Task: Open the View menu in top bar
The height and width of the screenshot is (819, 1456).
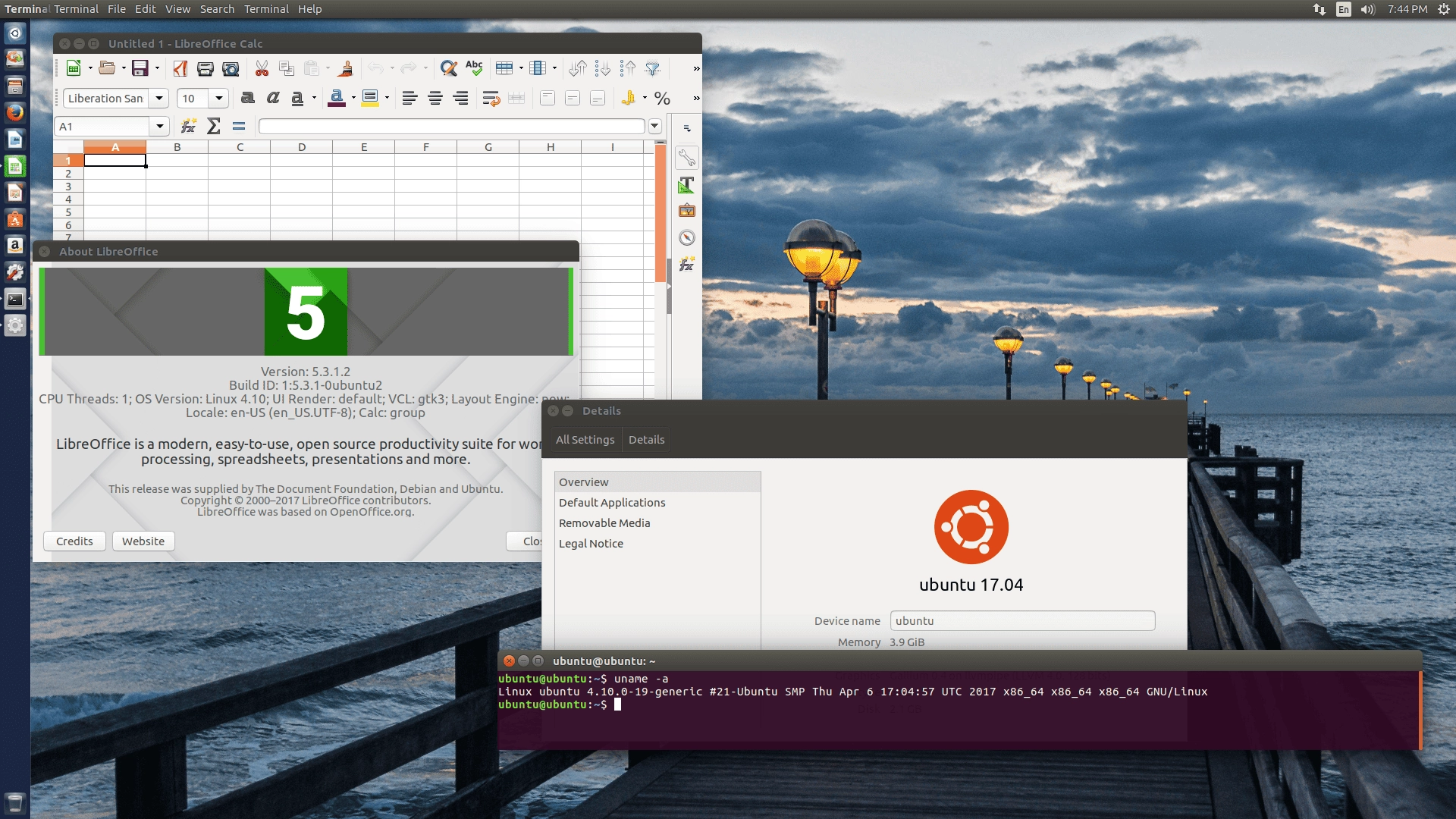Action: [178, 9]
